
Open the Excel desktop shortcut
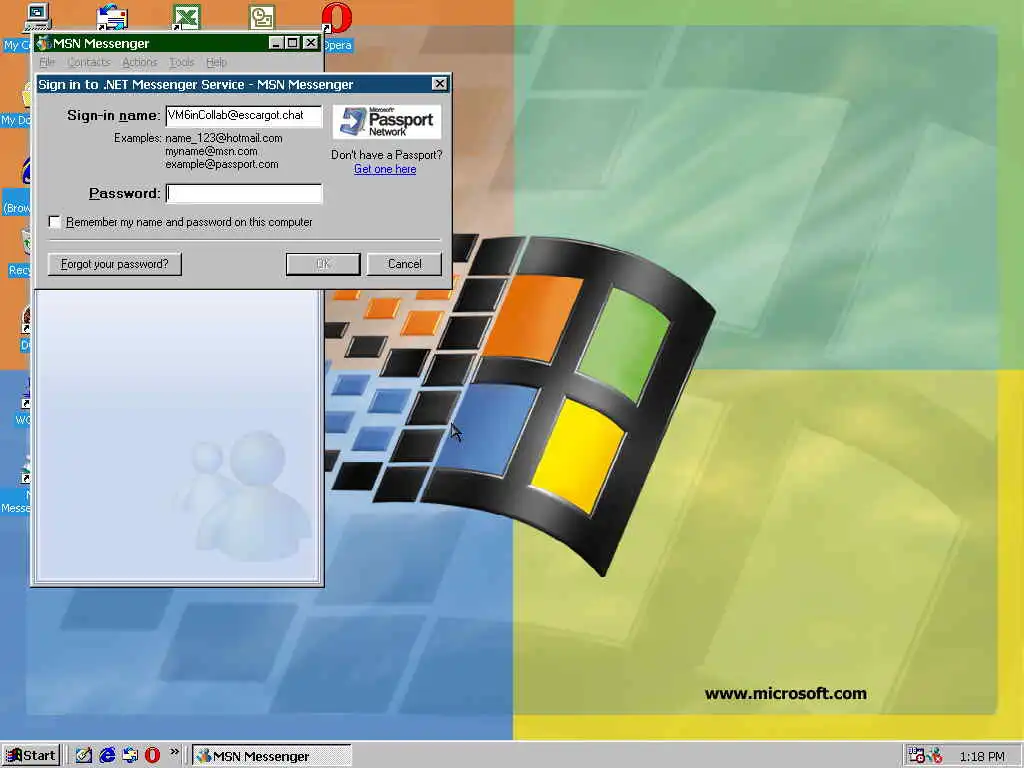(x=185, y=17)
